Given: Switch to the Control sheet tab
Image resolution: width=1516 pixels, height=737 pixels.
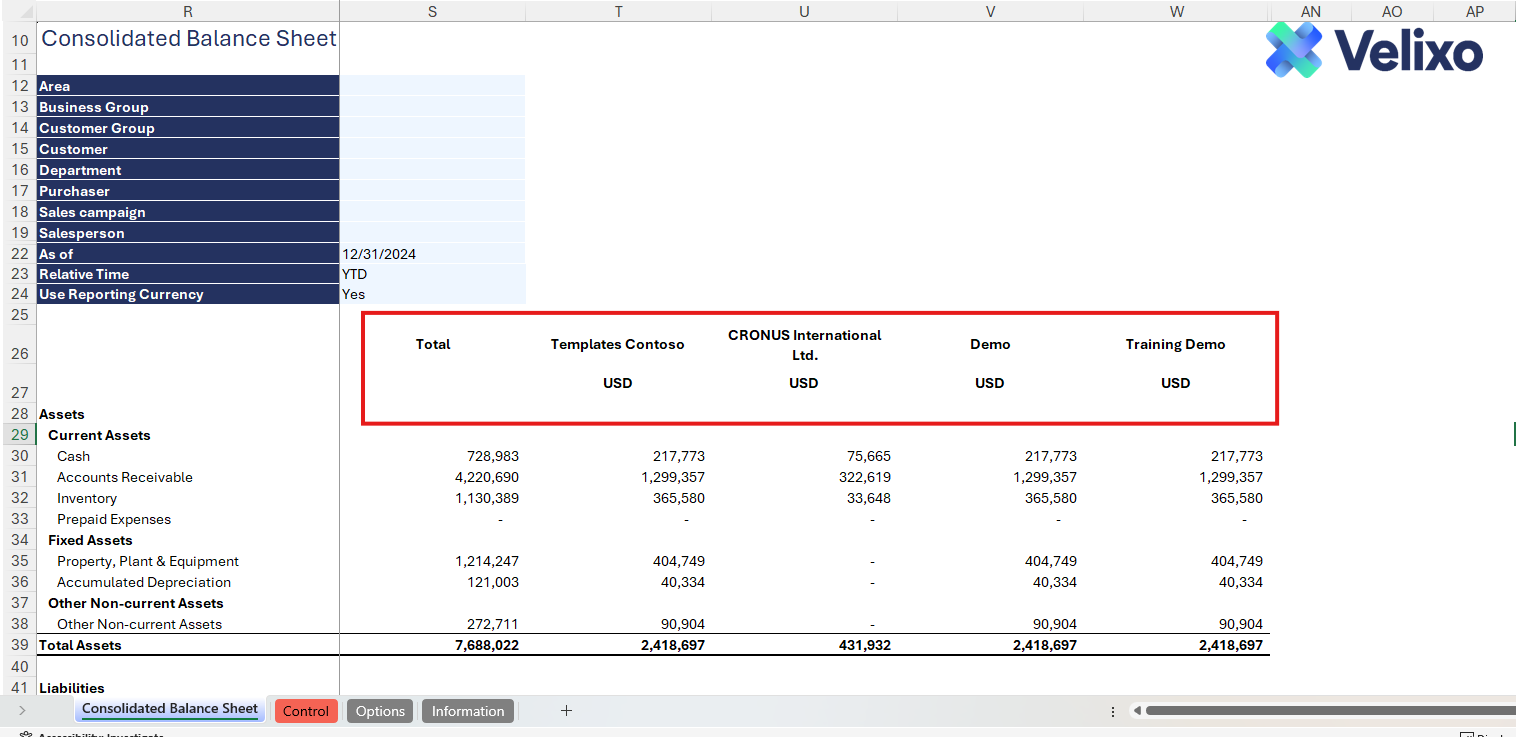Looking at the screenshot, I should pos(305,711).
